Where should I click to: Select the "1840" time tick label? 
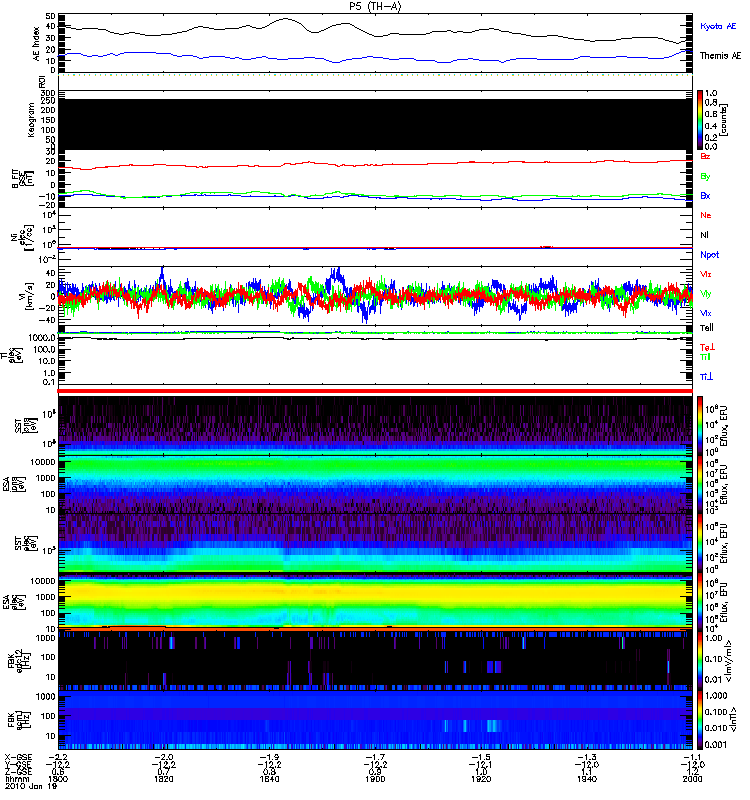[x=270, y=779]
